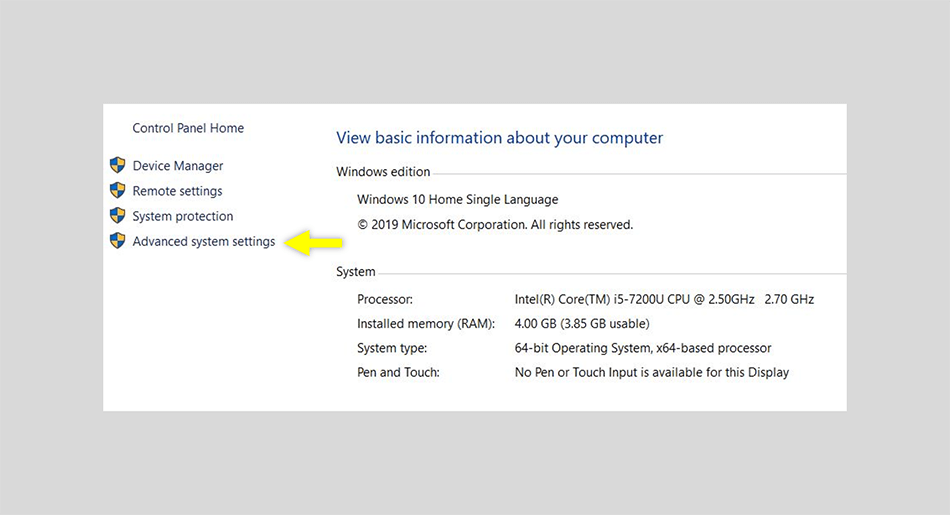The height and width of the screenshot is (515, 950).
Task: Select the RAM value '4.00 GB (3.85 GB usable)'
Action: pos(582,324)
